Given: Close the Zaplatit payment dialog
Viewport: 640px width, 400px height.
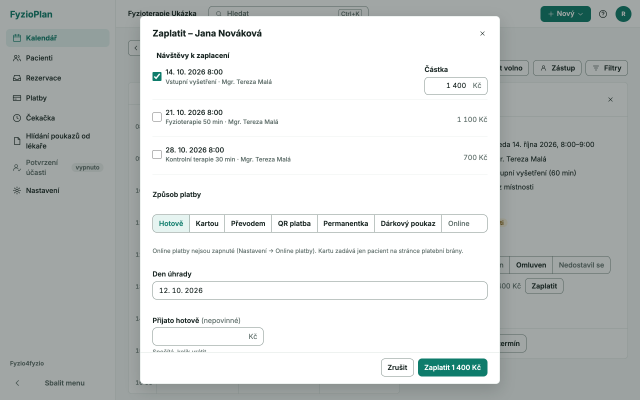Looking at the screenshot, I should pos(482,33).
